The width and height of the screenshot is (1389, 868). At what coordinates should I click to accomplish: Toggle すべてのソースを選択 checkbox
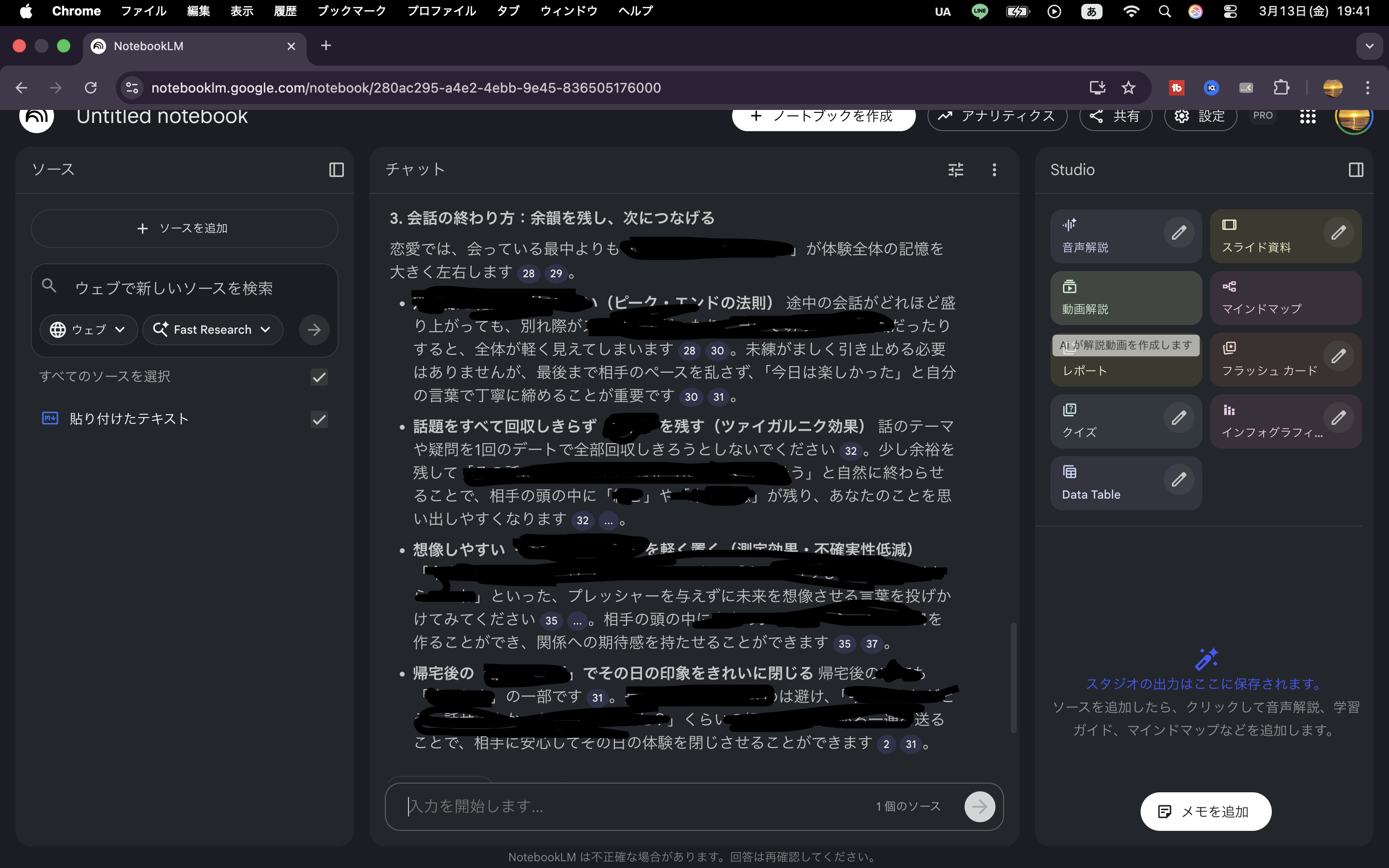319,377
